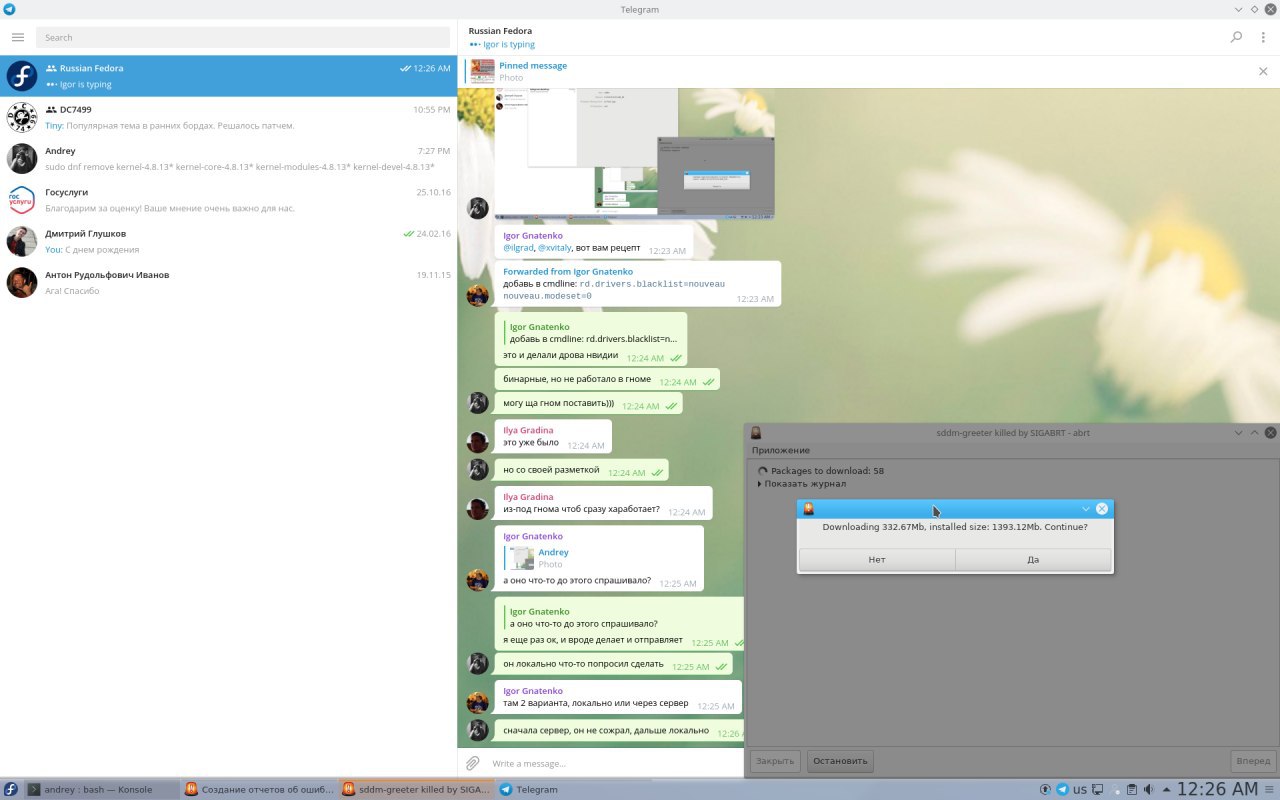This screenshot has width=1280, height=800.
Task: Click 'Packages to download: 58' status text
Action: pyautogui.click(x=827, y=471)
